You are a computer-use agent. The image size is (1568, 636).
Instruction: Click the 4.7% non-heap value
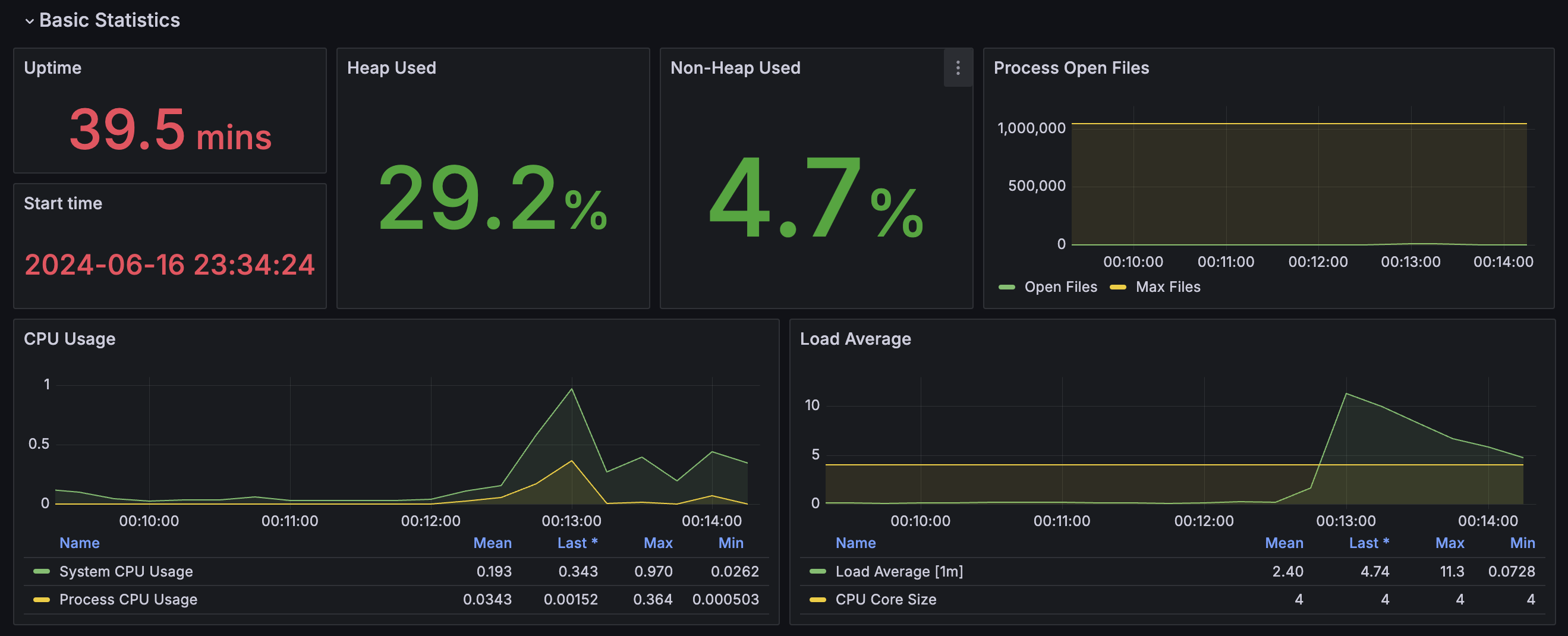(x=816, y=198)
